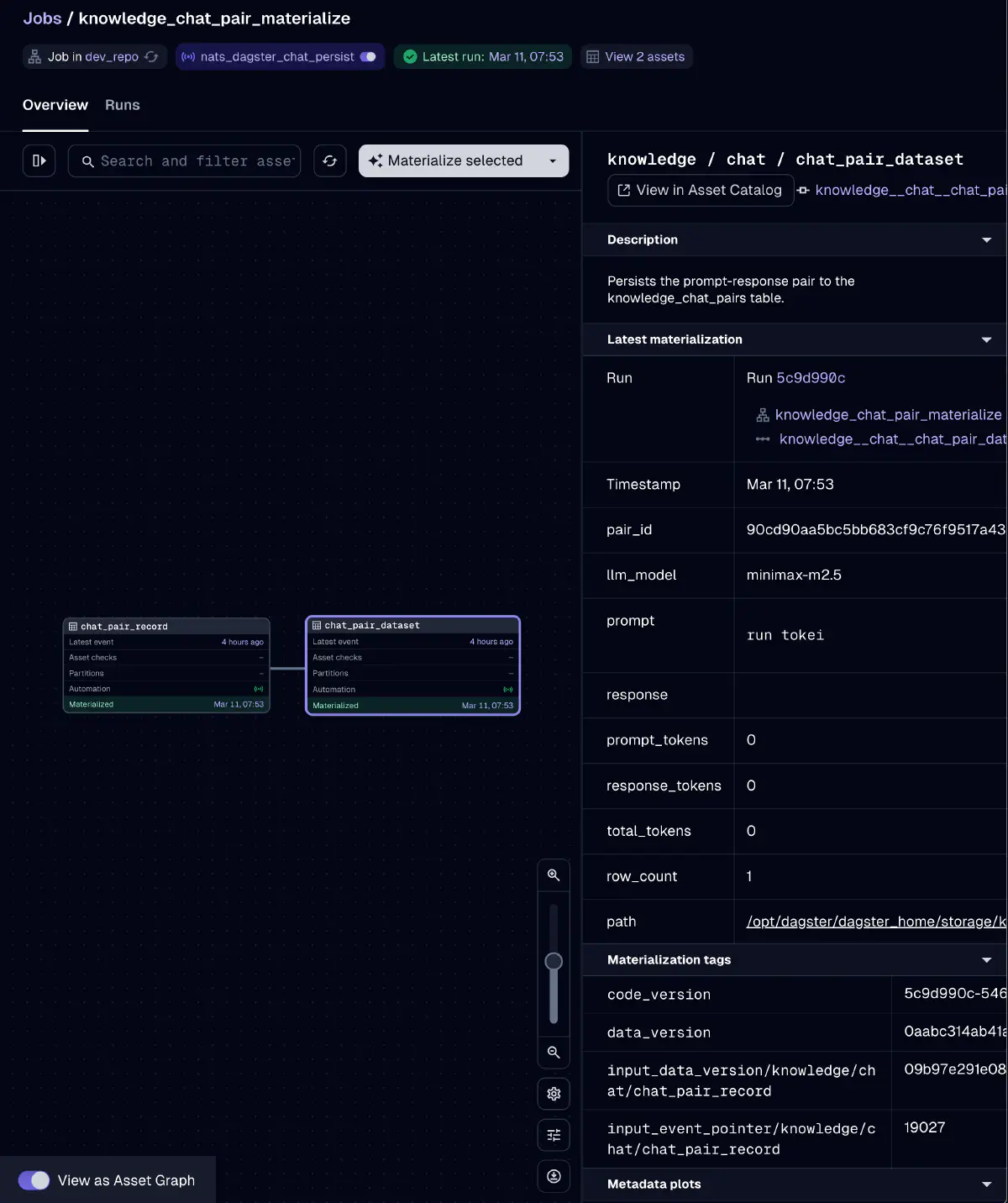
Task: Collapse the Description section
Action: click(986, 240)
